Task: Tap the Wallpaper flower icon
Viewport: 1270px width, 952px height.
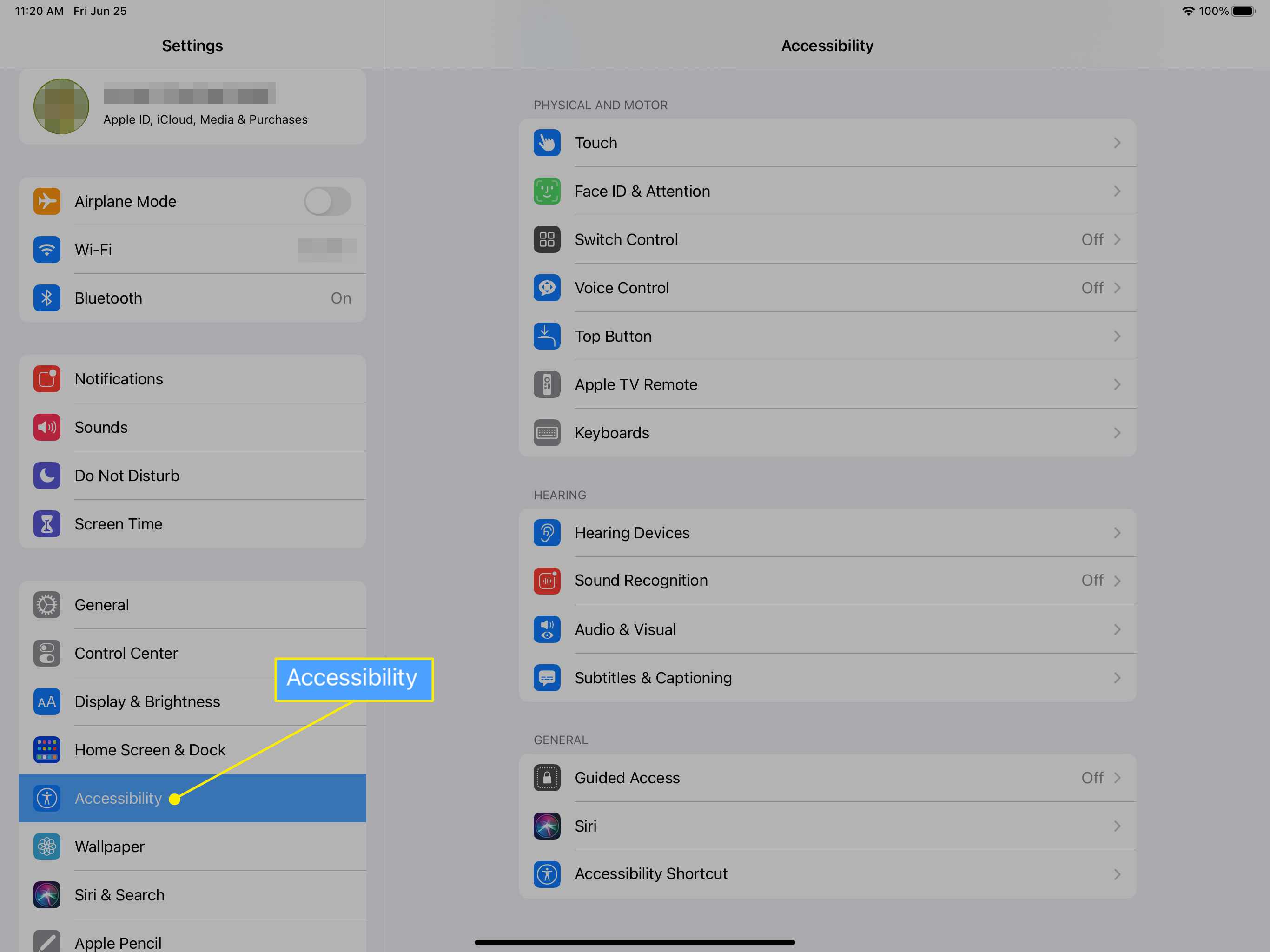Action: (x=46, y=846)
